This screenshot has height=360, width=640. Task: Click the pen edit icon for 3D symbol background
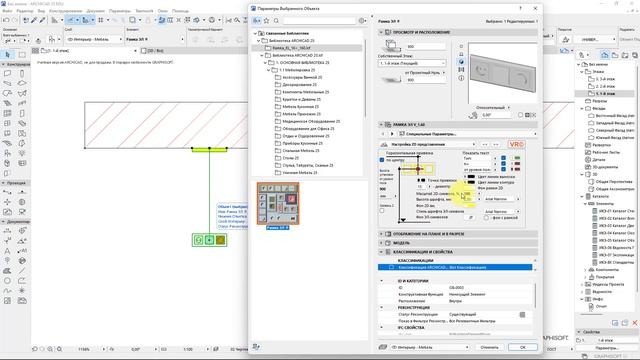tap(471, 218)
